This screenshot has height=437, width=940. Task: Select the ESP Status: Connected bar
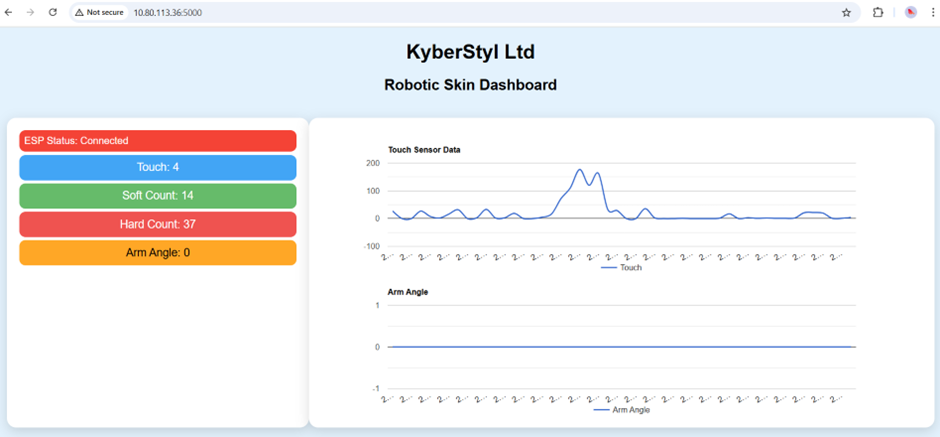(158, 141)
